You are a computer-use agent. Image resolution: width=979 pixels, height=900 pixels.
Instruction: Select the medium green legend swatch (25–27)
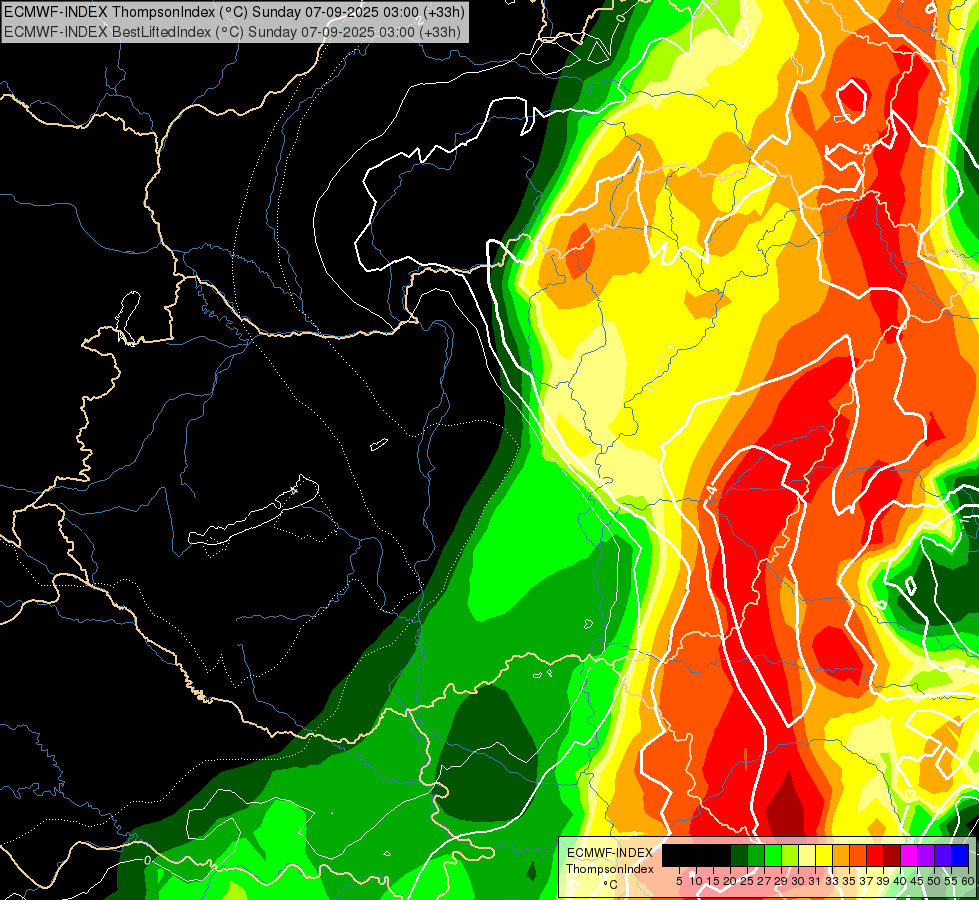(x=756, y=856)
